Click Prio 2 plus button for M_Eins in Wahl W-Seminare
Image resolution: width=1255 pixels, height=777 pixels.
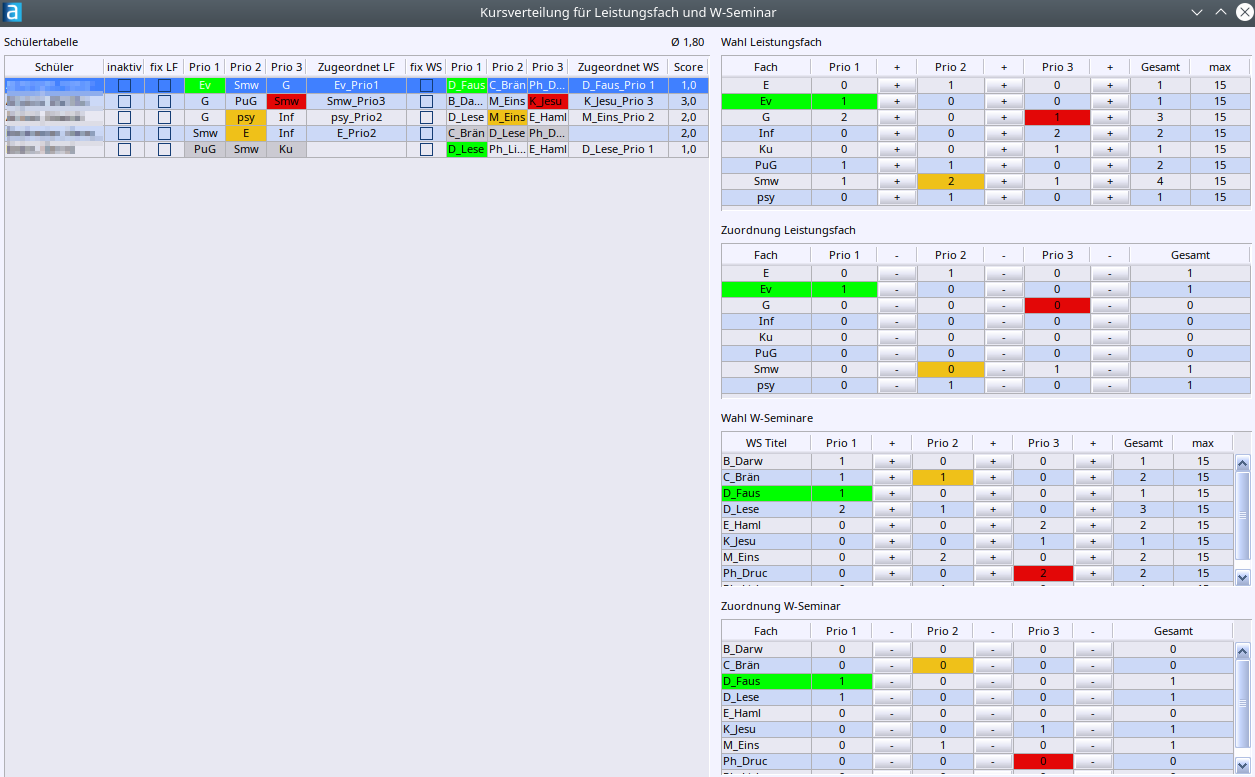tap(993, 557)
